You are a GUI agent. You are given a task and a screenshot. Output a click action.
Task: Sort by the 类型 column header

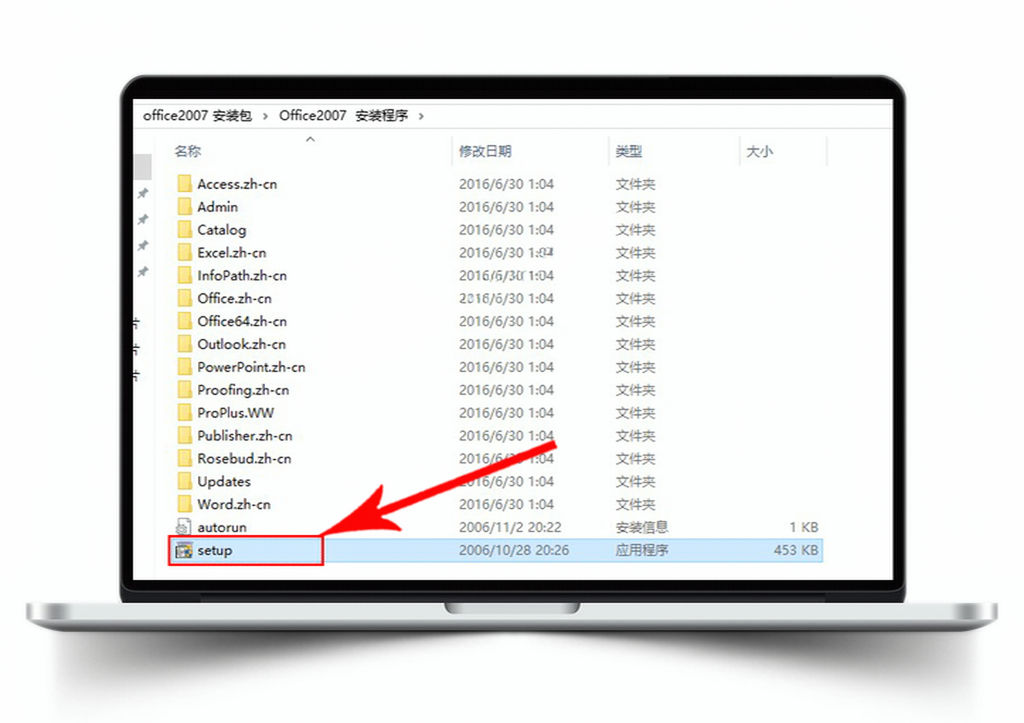[628, 152]
